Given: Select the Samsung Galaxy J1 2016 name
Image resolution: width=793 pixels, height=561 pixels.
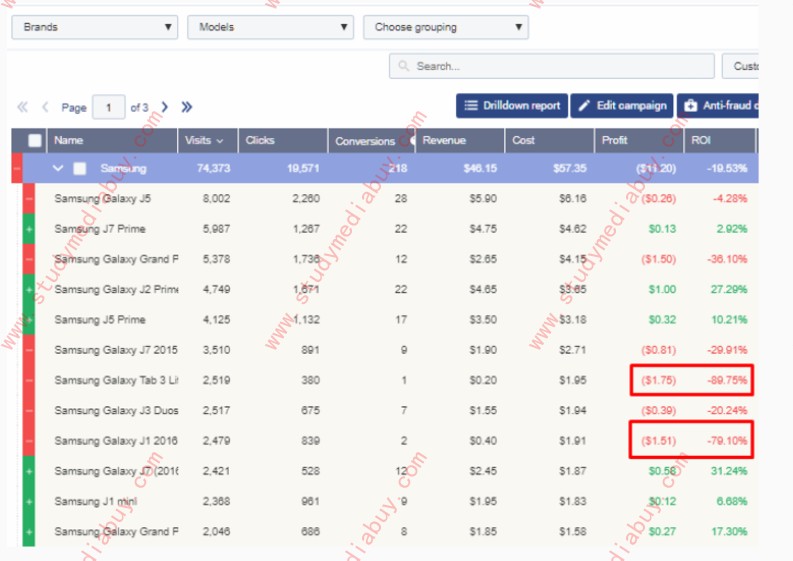Looking at the screenshot, I should (116, 441).
